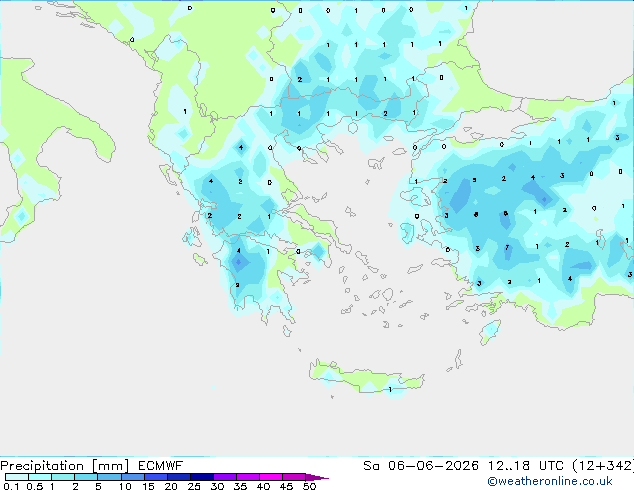Screen dimensions: 634x490
Task: Click the '[mm]' unit label
Action: [111, 466]
